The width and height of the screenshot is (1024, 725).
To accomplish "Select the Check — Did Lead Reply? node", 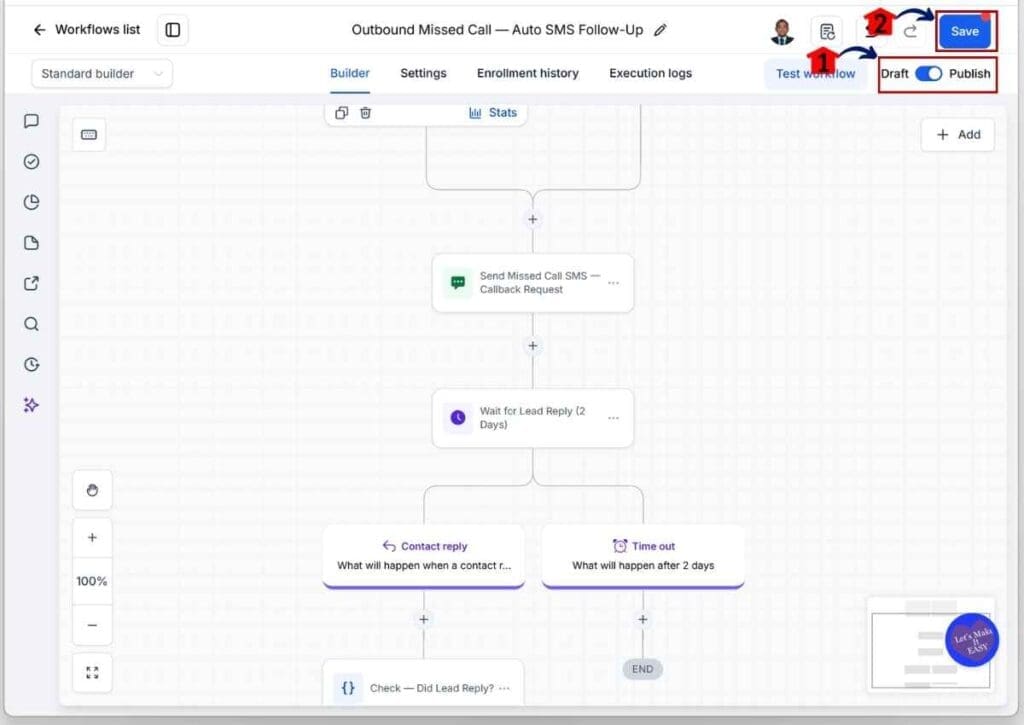I will click(x=424, y=683).
